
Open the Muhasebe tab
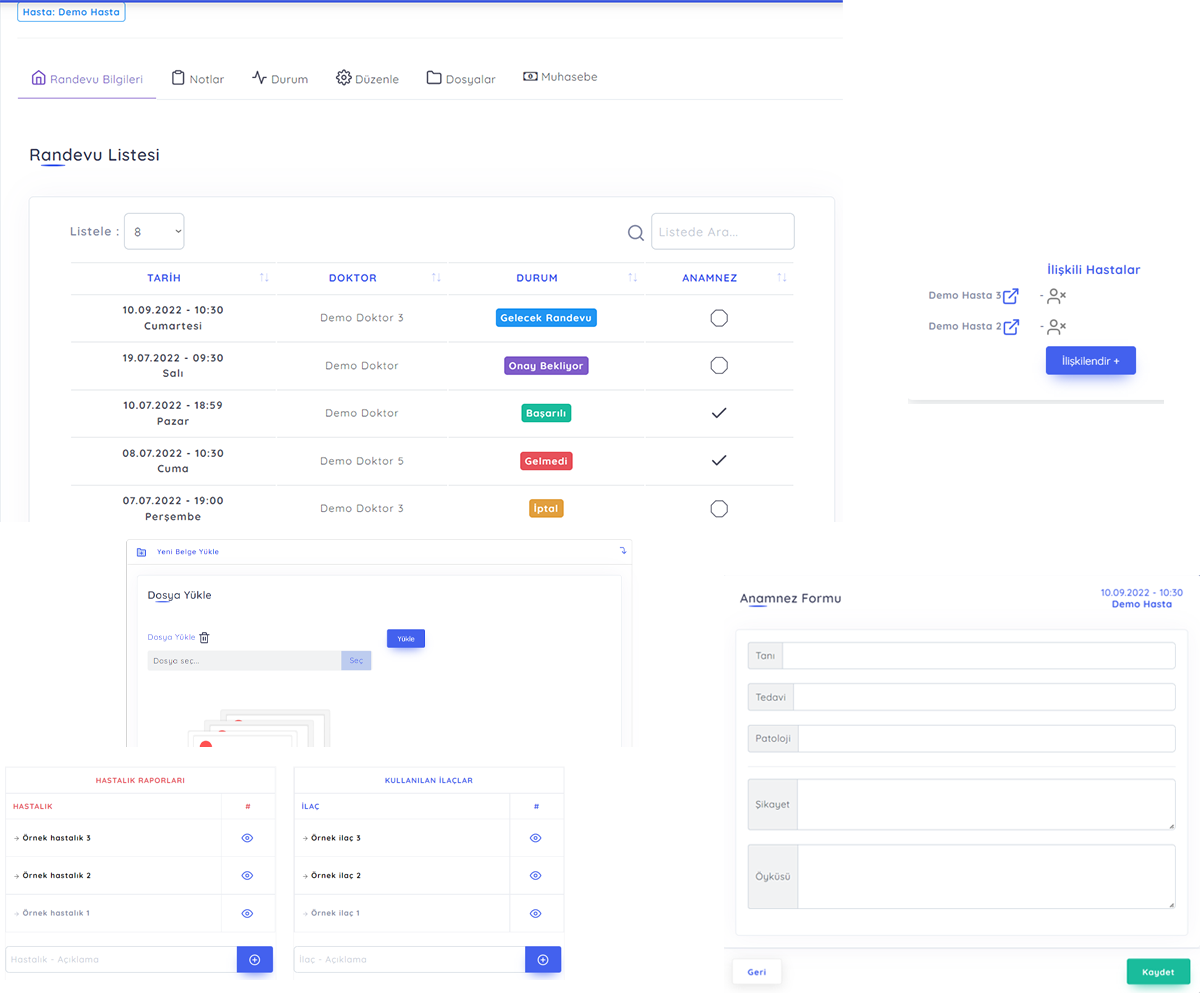click(x=560, y=77)
